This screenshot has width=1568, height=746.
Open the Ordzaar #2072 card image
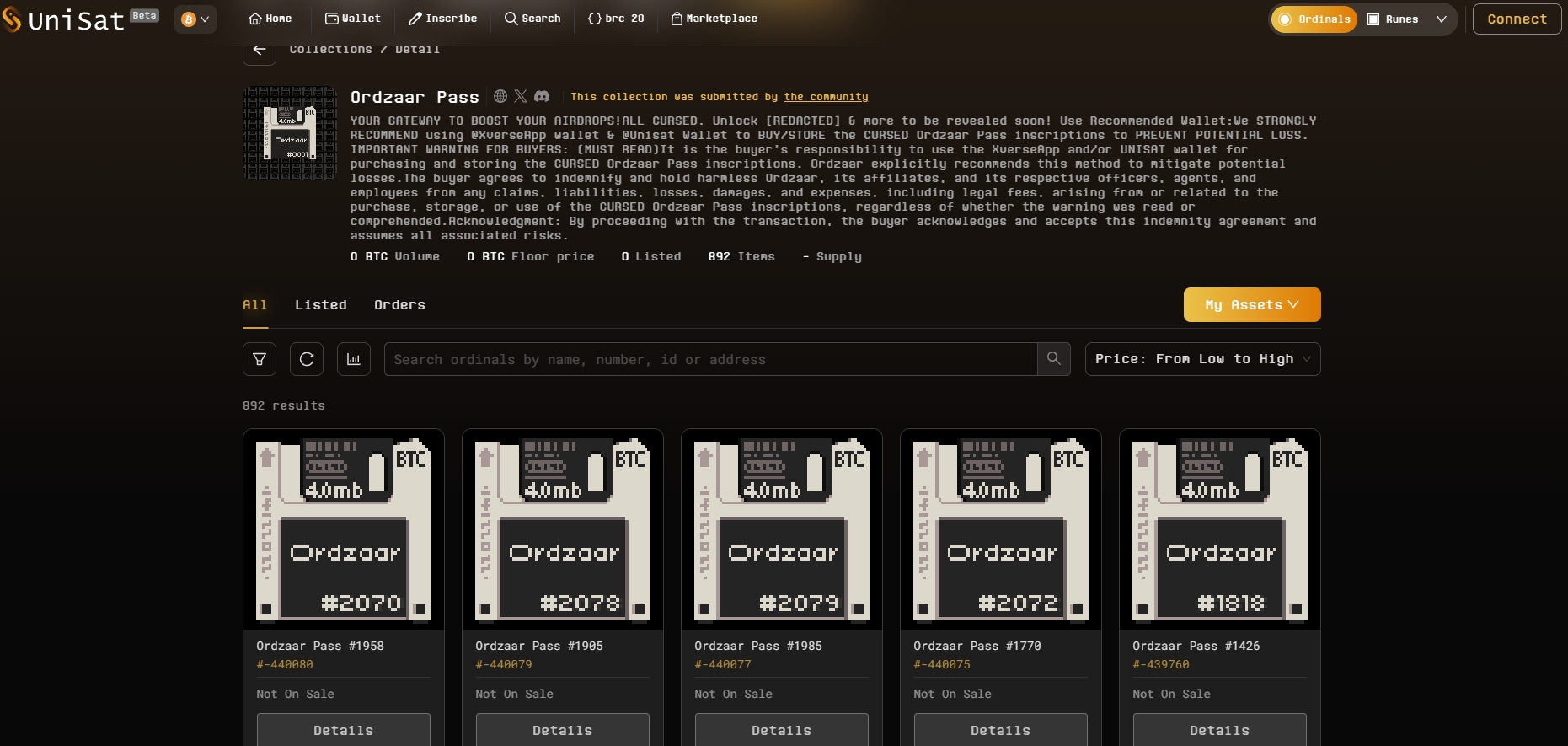1001,529
